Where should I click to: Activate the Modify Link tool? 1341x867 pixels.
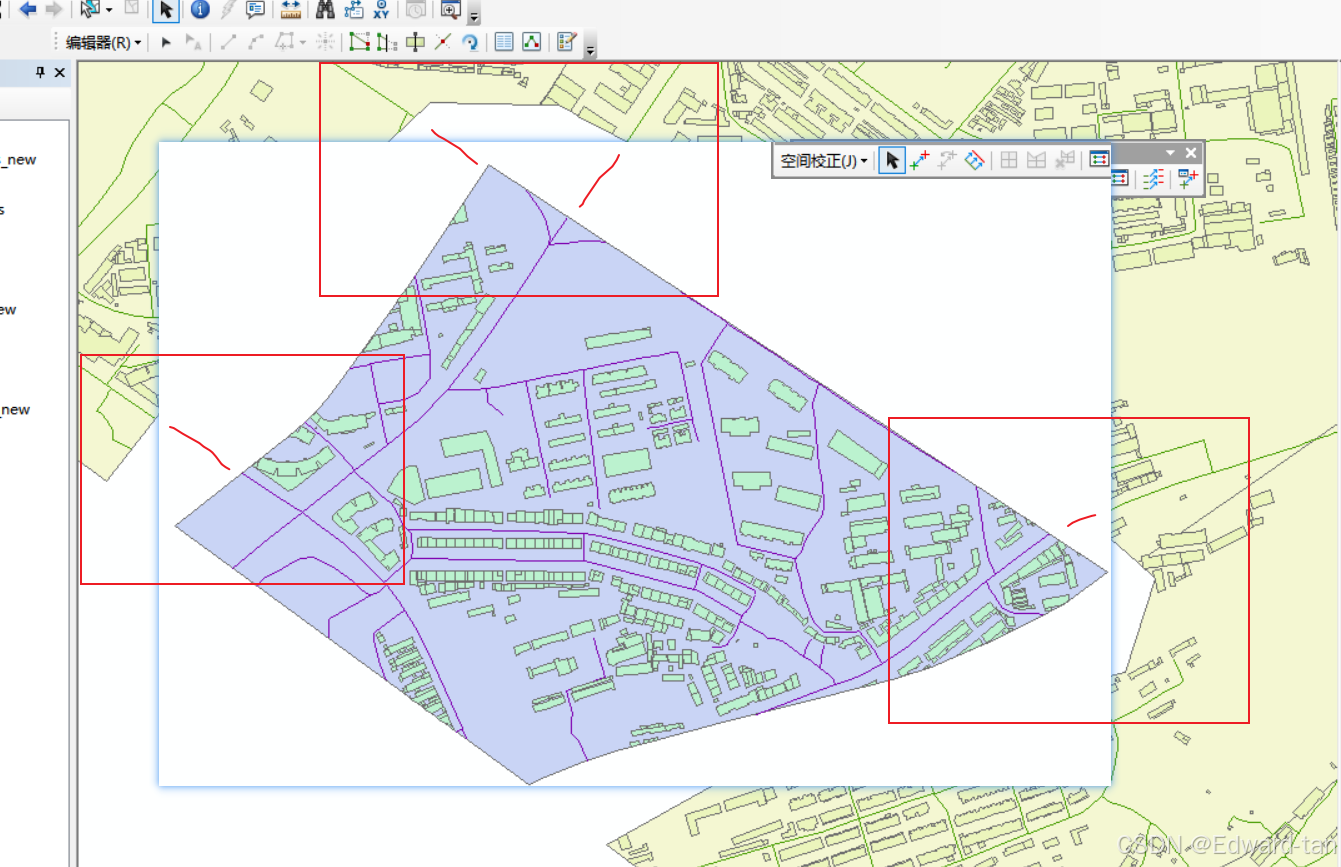[x=947, y=160]
